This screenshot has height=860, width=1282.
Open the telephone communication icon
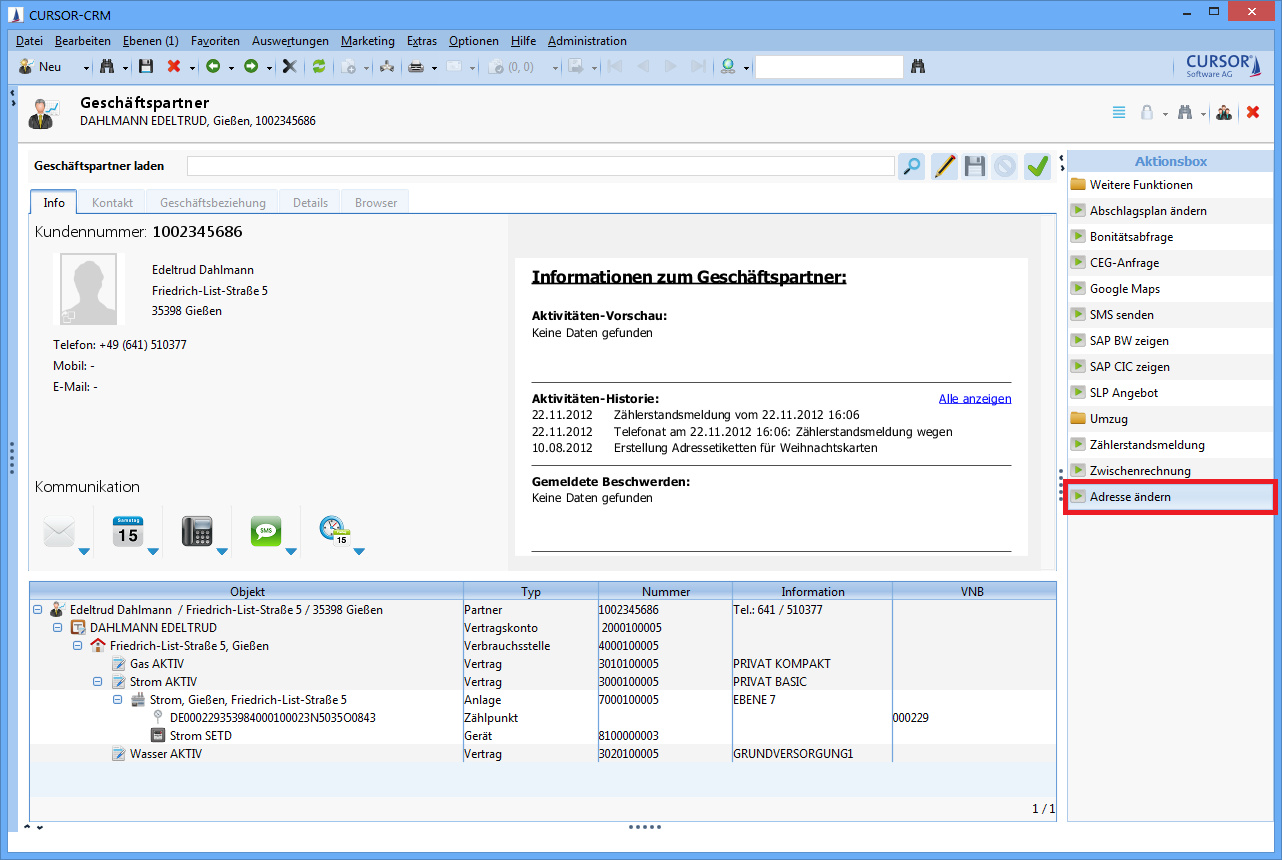point(197,531)
